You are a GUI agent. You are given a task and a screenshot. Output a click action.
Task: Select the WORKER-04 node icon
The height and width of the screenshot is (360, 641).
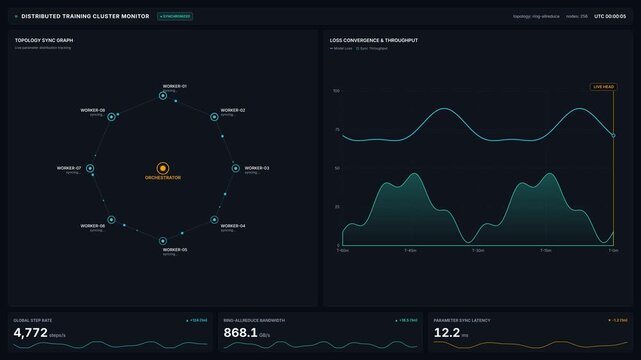pyautogui.click(x=214, y=220)
